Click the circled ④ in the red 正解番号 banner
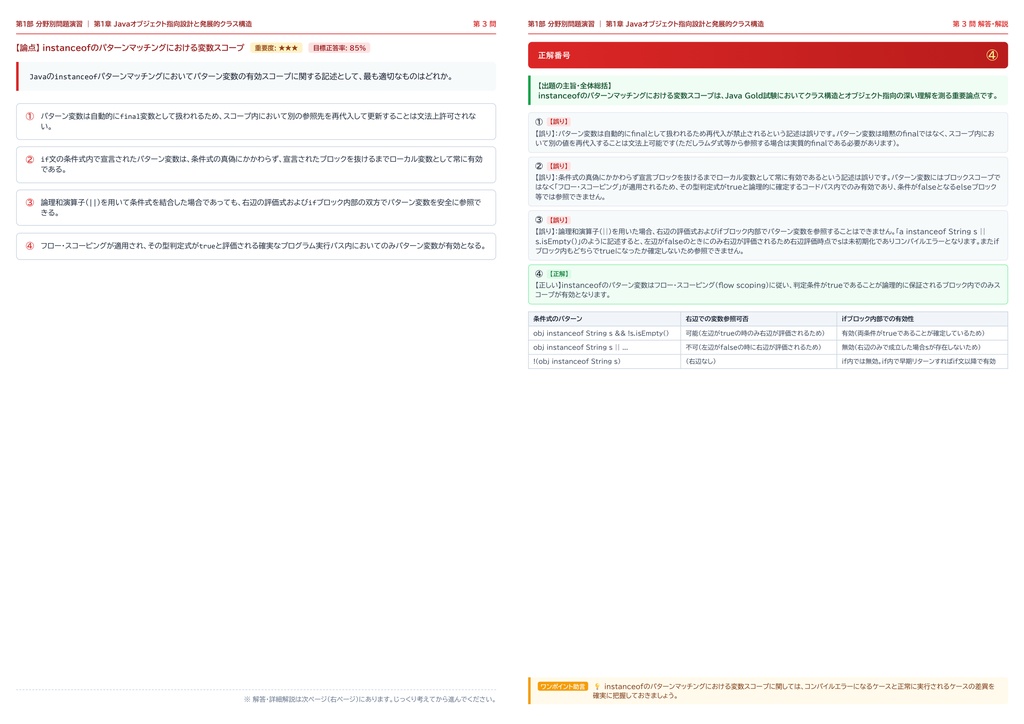 [991, 55]
